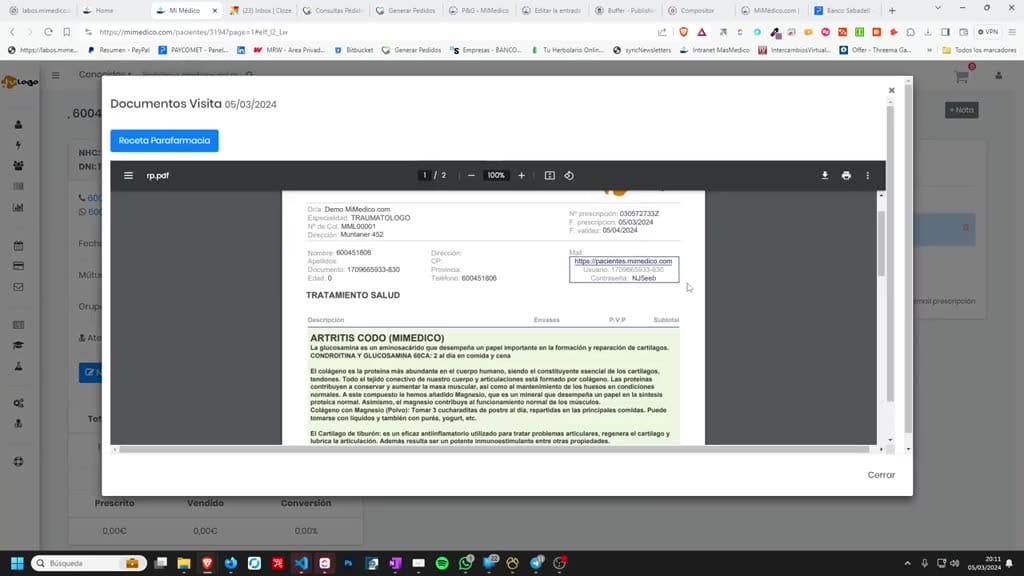
Task: Print the rp.pdf document
Action: tap(846, 175)
